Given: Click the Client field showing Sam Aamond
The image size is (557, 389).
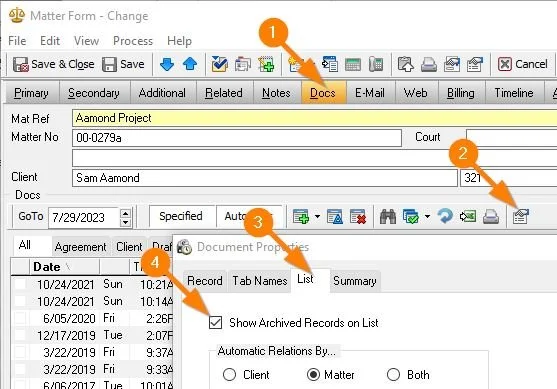Looking at the screenshot, I should click(x=265, y=178).
